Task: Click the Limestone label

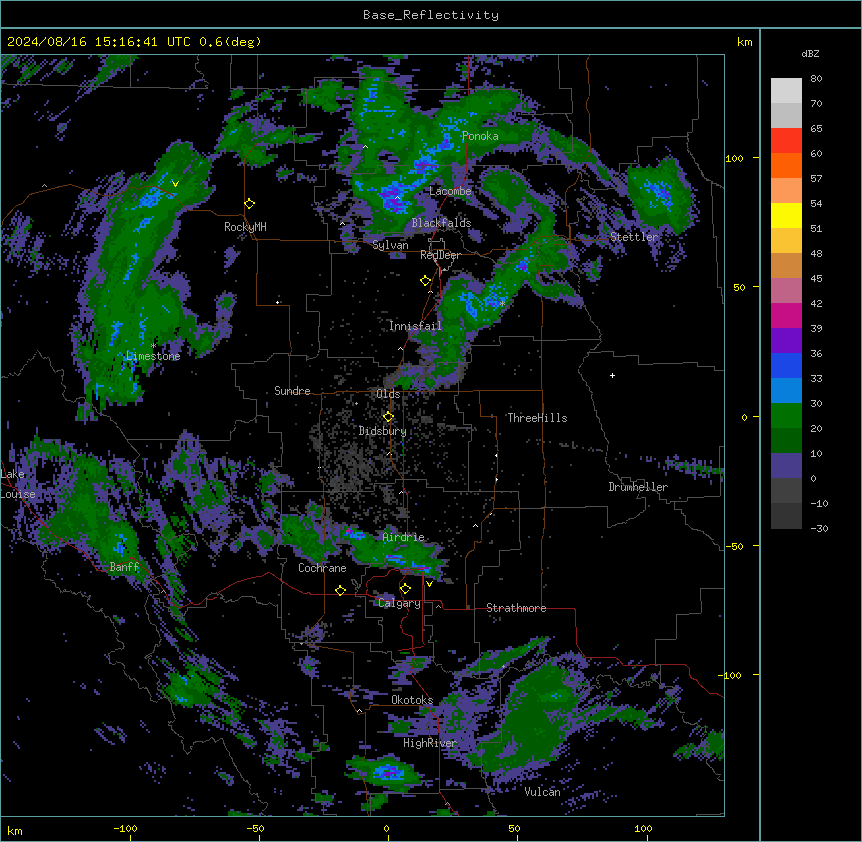Action: 153,356
